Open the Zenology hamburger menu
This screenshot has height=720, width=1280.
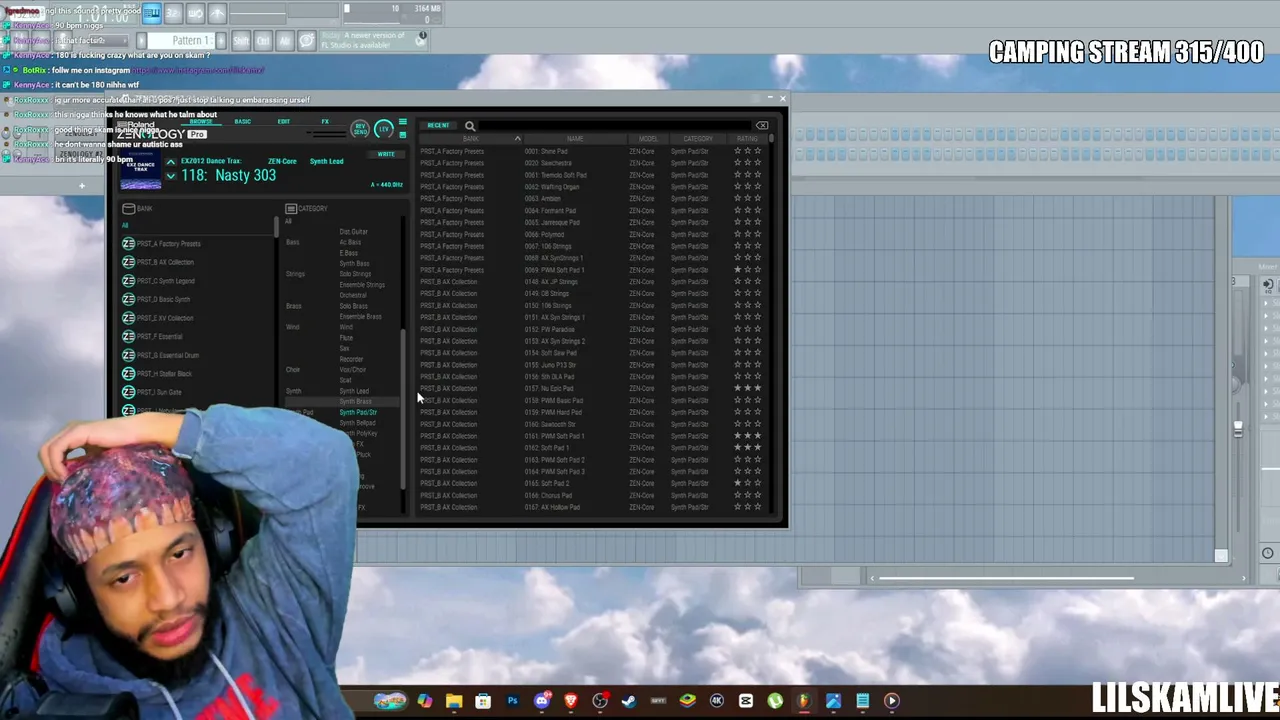(403, 123)
